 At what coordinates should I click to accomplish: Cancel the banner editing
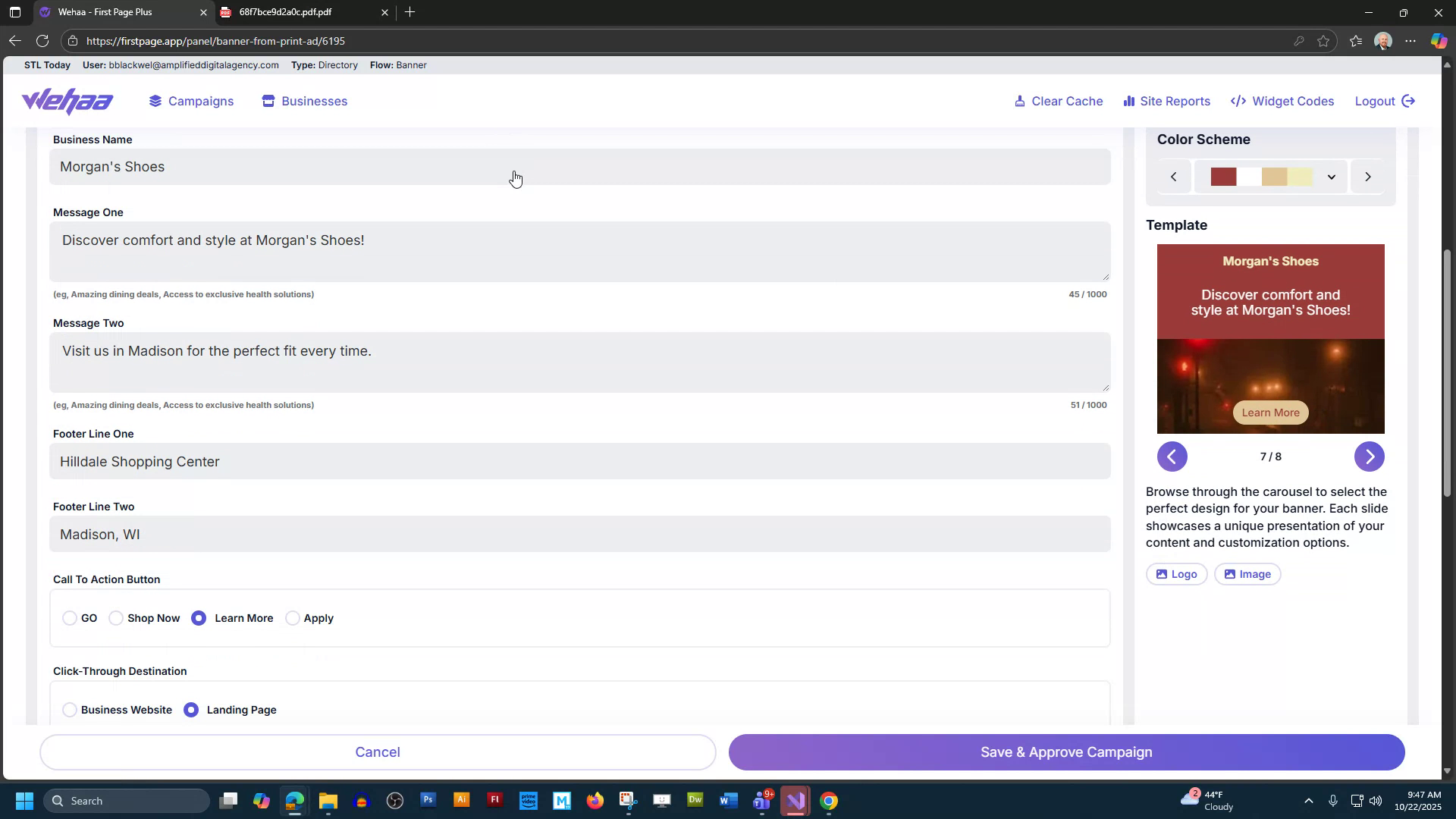pos(378,752)
